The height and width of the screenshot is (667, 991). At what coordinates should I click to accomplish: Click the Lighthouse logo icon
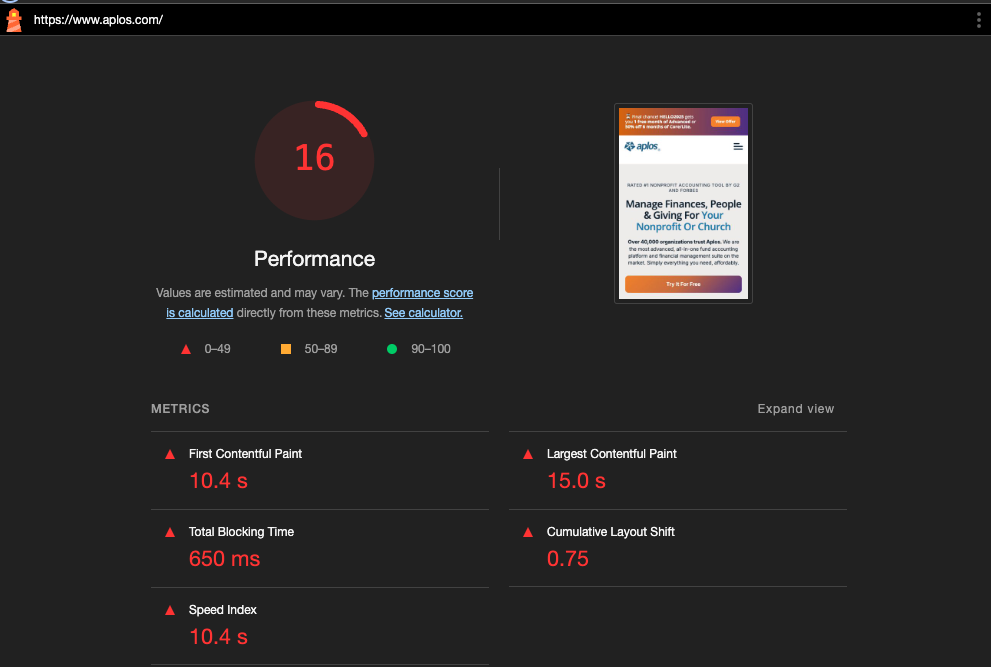[x=14, y=20]
